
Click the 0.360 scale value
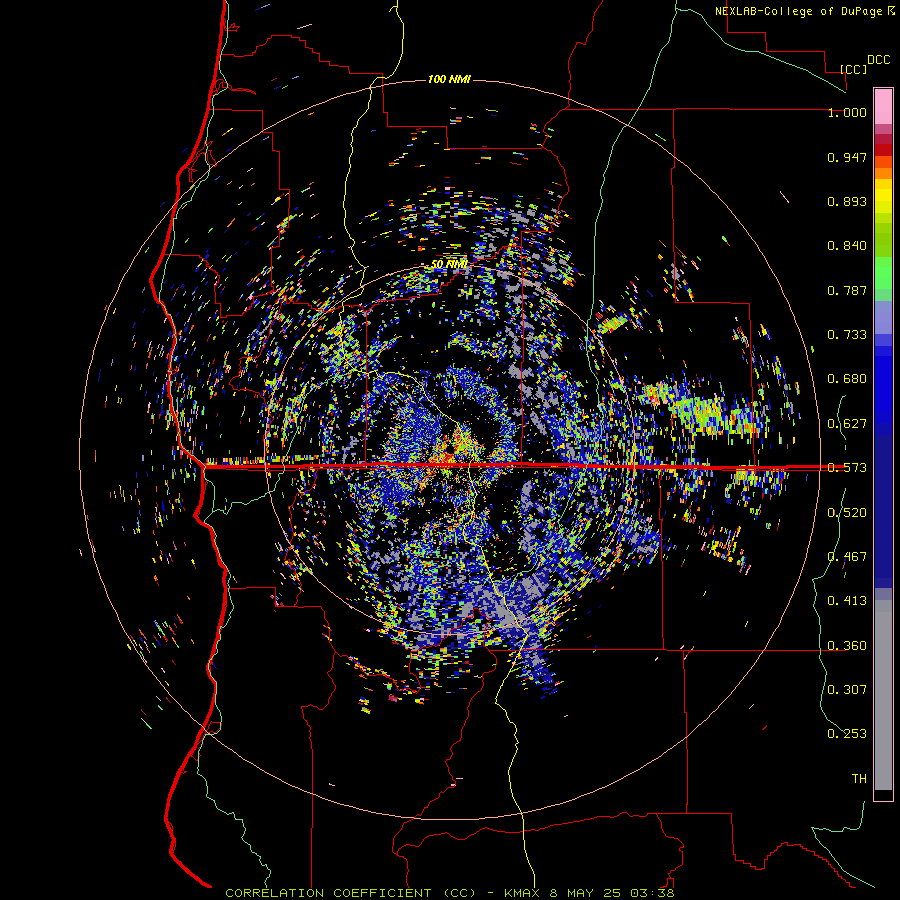[x=847, y=646]
